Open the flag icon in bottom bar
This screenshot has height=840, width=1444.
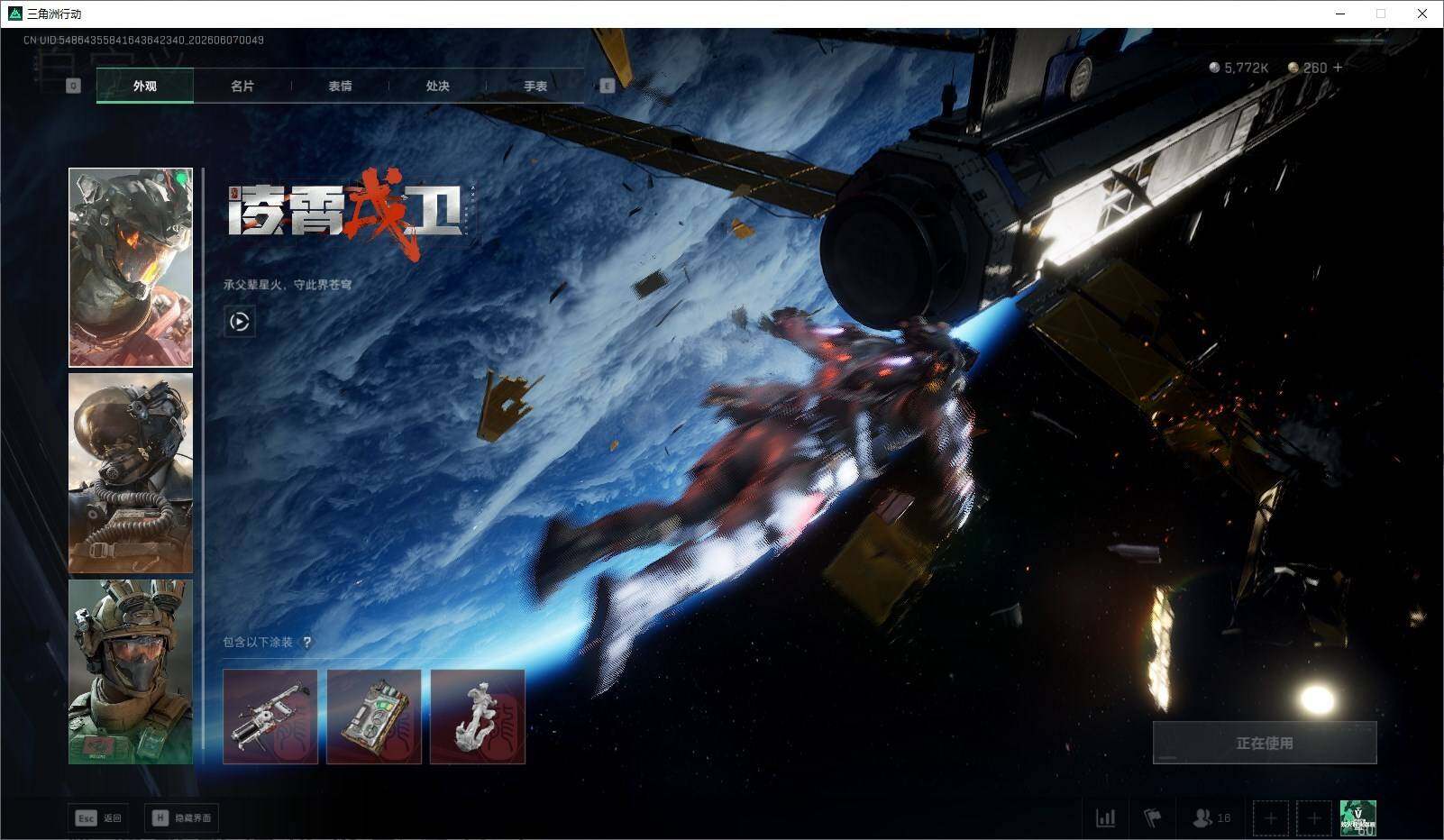point(1152,817)
